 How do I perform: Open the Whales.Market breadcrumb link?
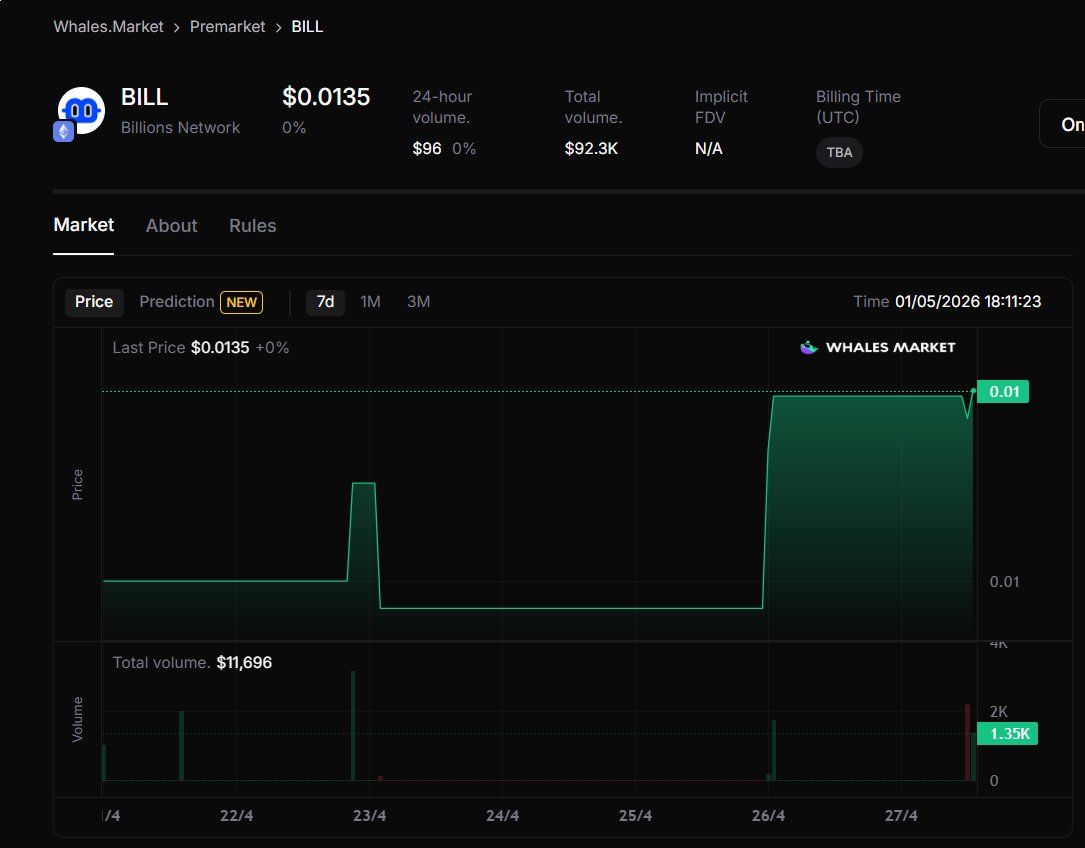coord(109,27)
